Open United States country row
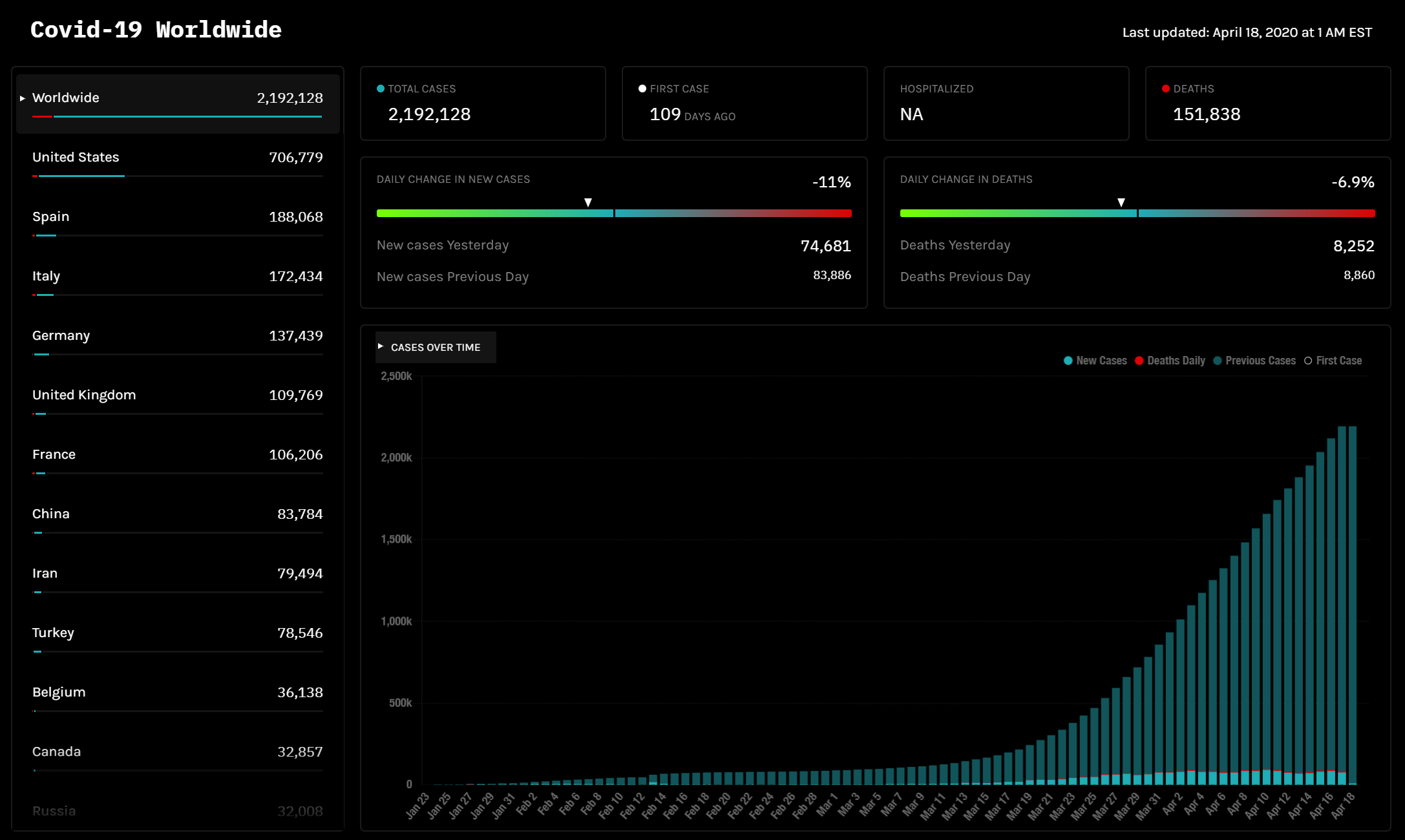The width and height of the screenshot is (1405, 840). click(x=178, y=163)
